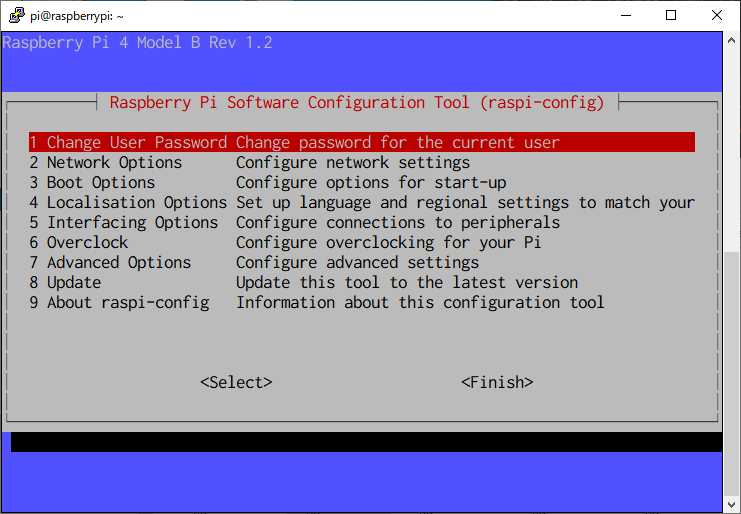
Task: Click 'Configure options for start-up' description
Action: click(x=371, y=183)
